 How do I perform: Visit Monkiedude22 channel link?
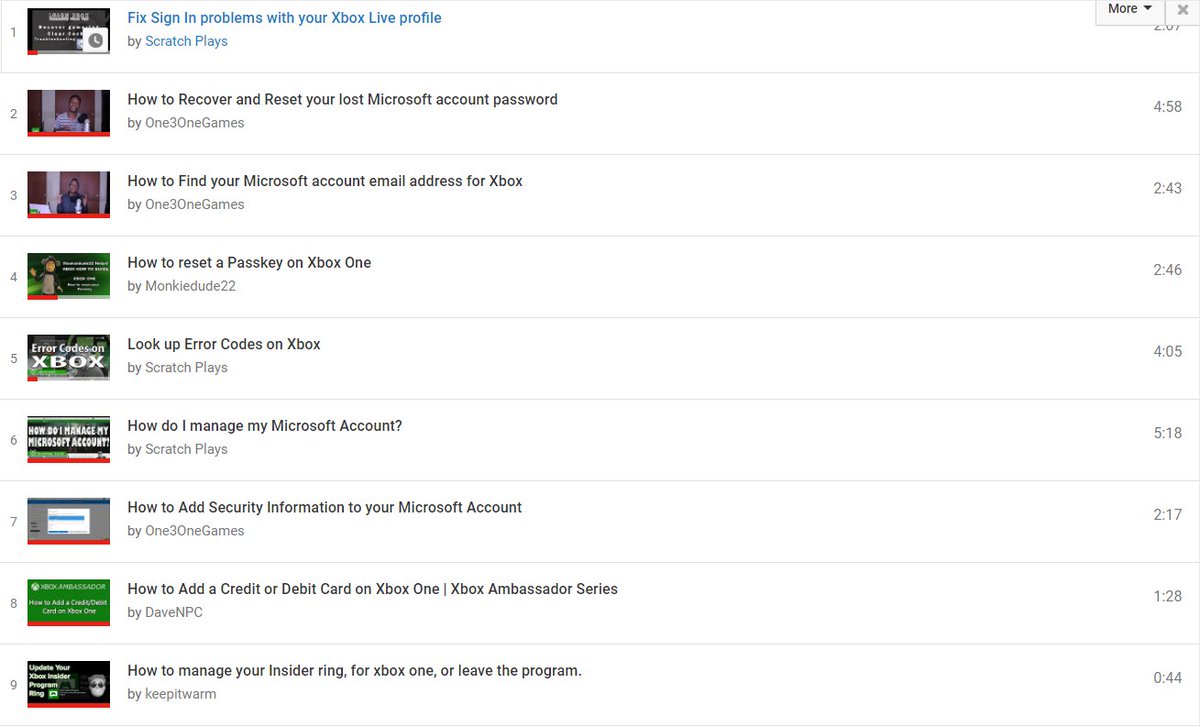coord(190,286)
